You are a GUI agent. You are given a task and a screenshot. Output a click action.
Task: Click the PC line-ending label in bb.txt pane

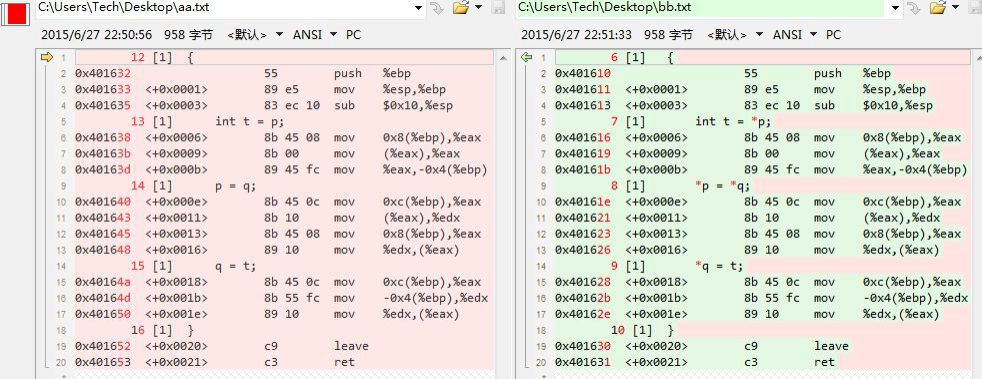click(x=834, y=34)
